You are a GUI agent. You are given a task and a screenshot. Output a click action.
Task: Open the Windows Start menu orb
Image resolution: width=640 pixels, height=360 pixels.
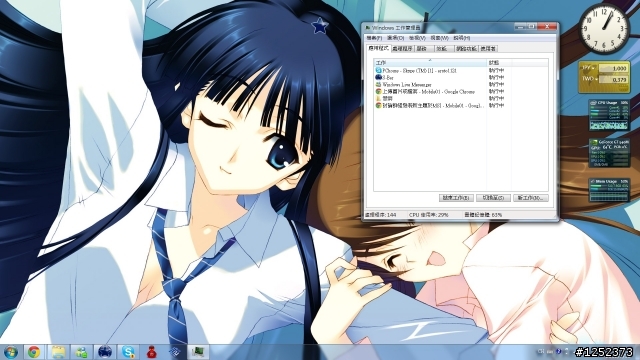click(11, 352)
